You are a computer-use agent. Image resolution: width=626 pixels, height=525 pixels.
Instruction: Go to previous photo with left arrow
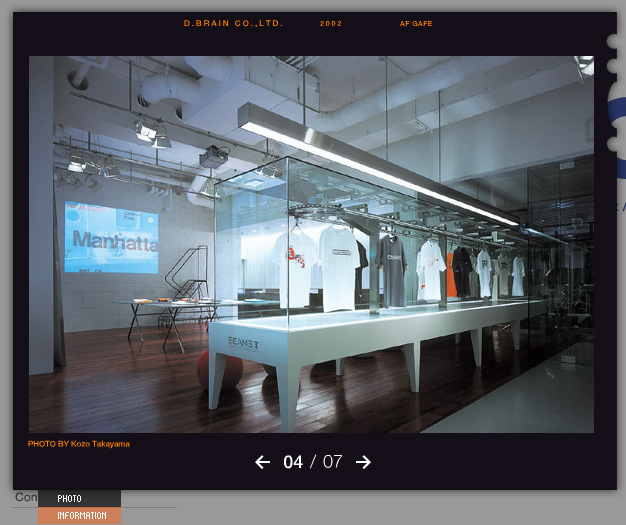(x=262, y=462)
